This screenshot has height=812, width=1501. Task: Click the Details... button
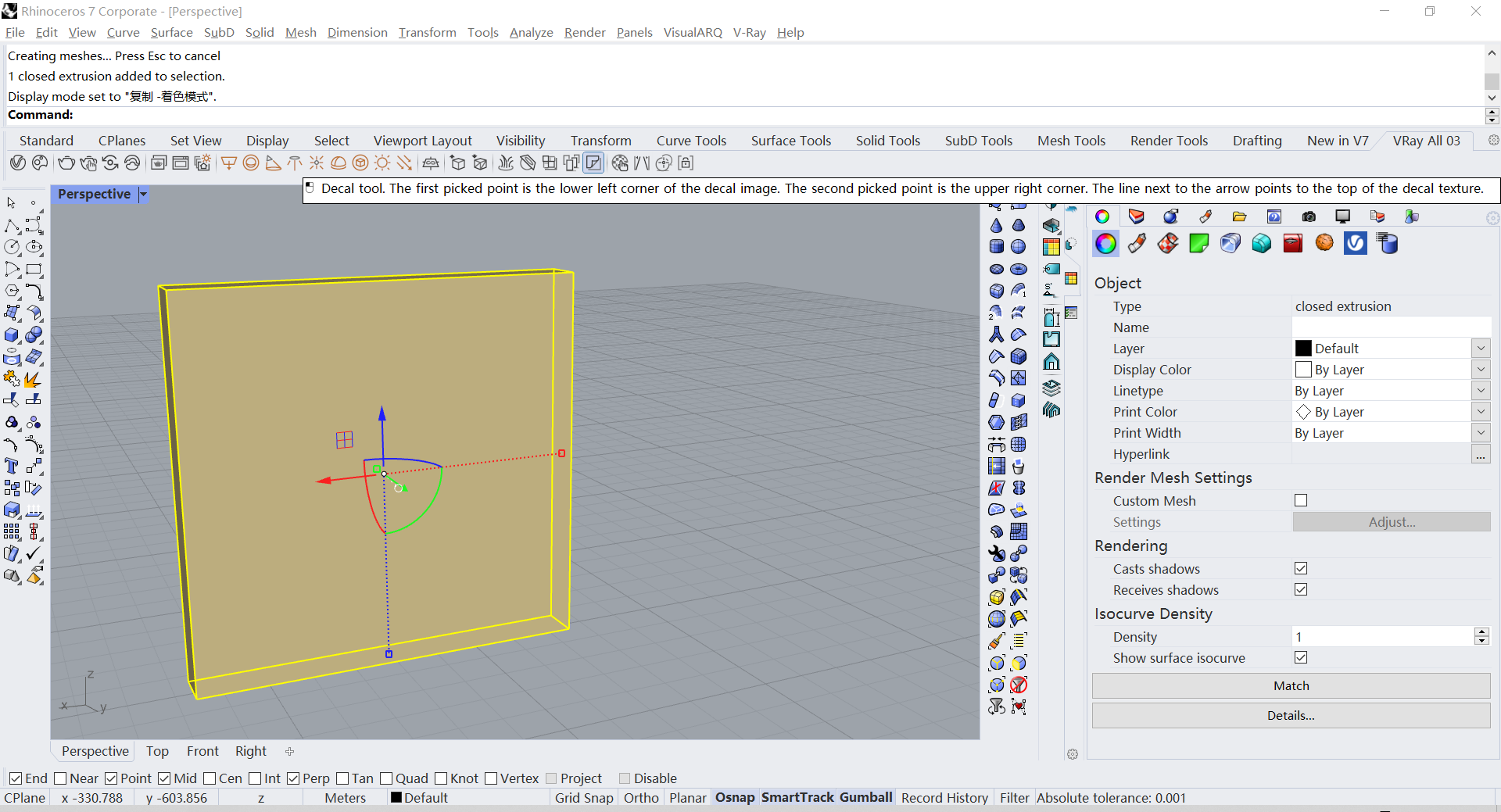pos(1291,715)
